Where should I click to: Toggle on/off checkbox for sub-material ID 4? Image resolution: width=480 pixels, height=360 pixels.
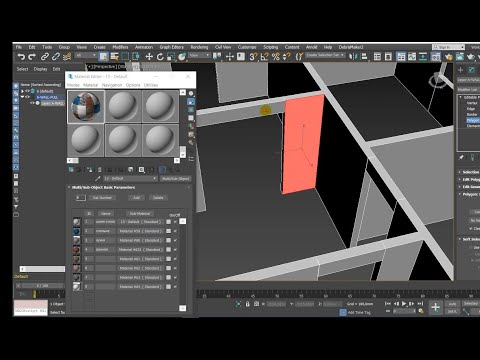[x=175, y=249]
